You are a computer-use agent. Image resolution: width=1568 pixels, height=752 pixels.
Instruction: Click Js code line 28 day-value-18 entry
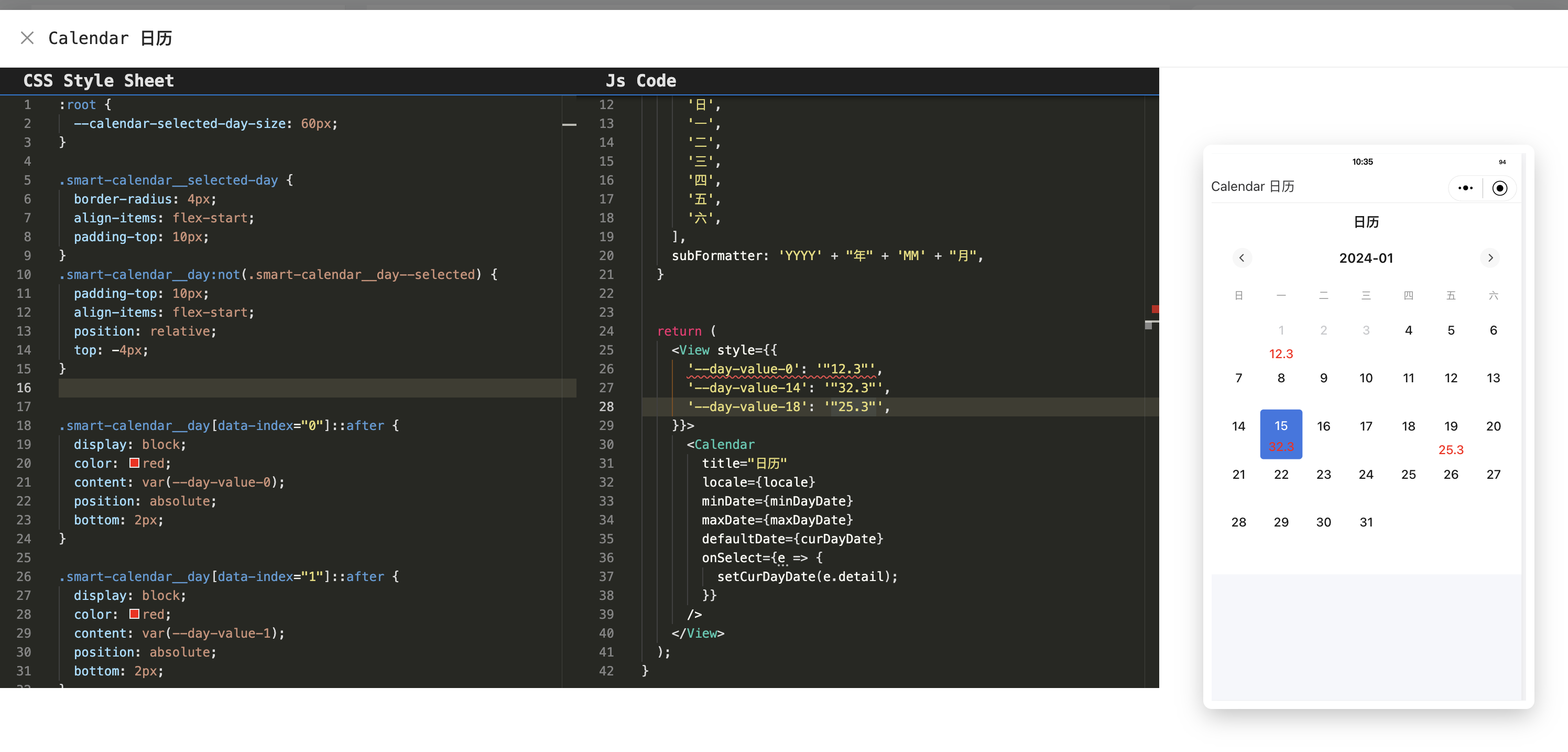click(788, 407)
